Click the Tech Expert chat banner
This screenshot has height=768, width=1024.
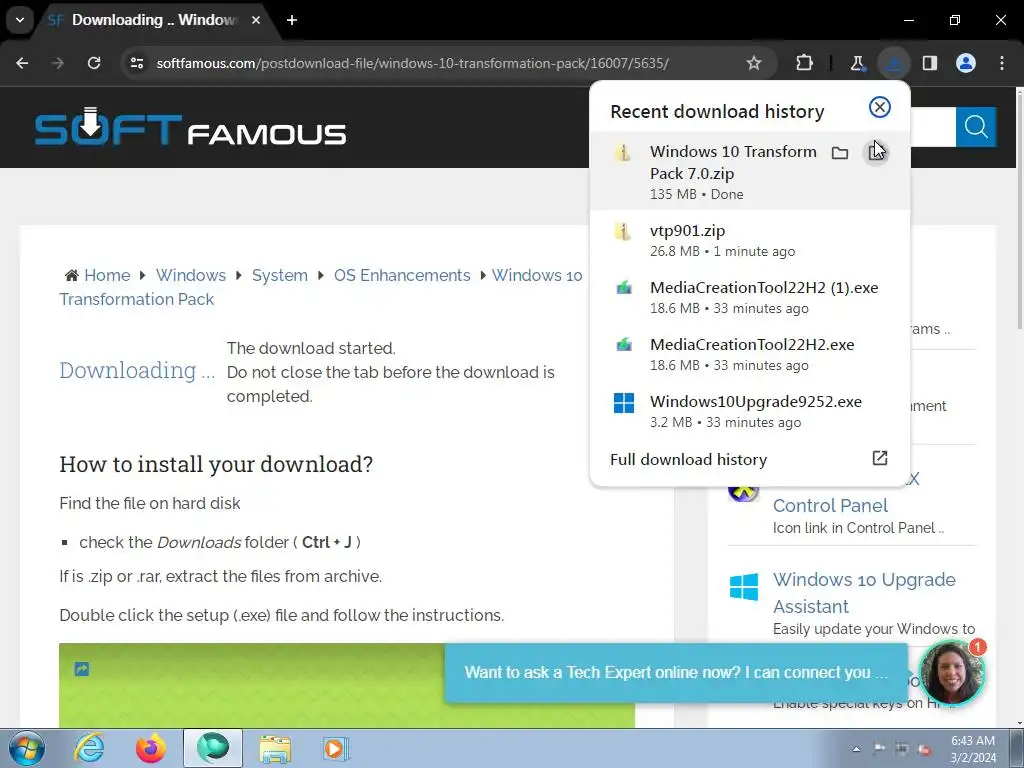(675, 673)
